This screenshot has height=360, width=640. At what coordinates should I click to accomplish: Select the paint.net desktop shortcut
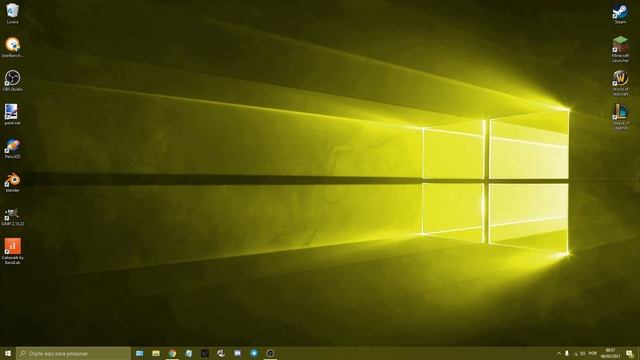(x=12, y=114)
